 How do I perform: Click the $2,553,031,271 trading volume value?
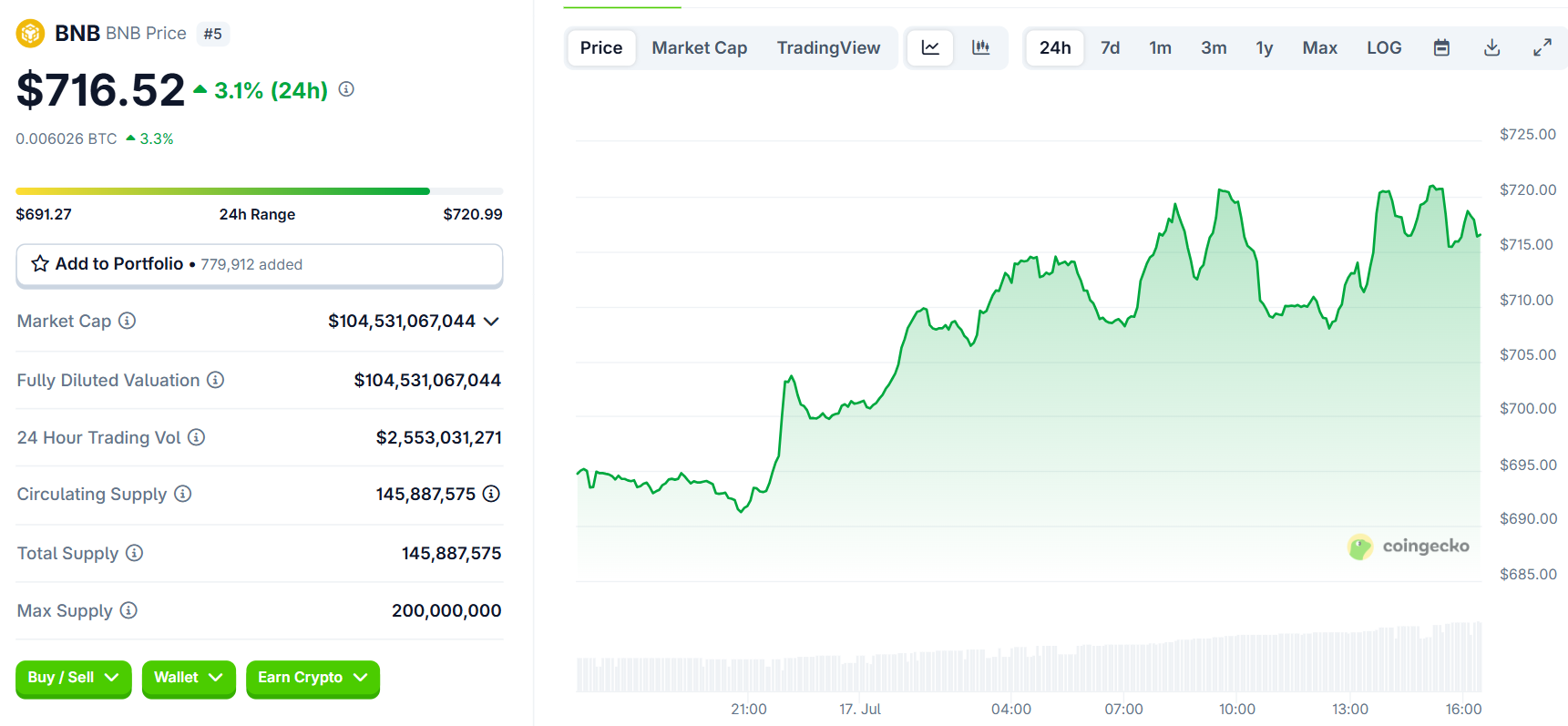439,437
